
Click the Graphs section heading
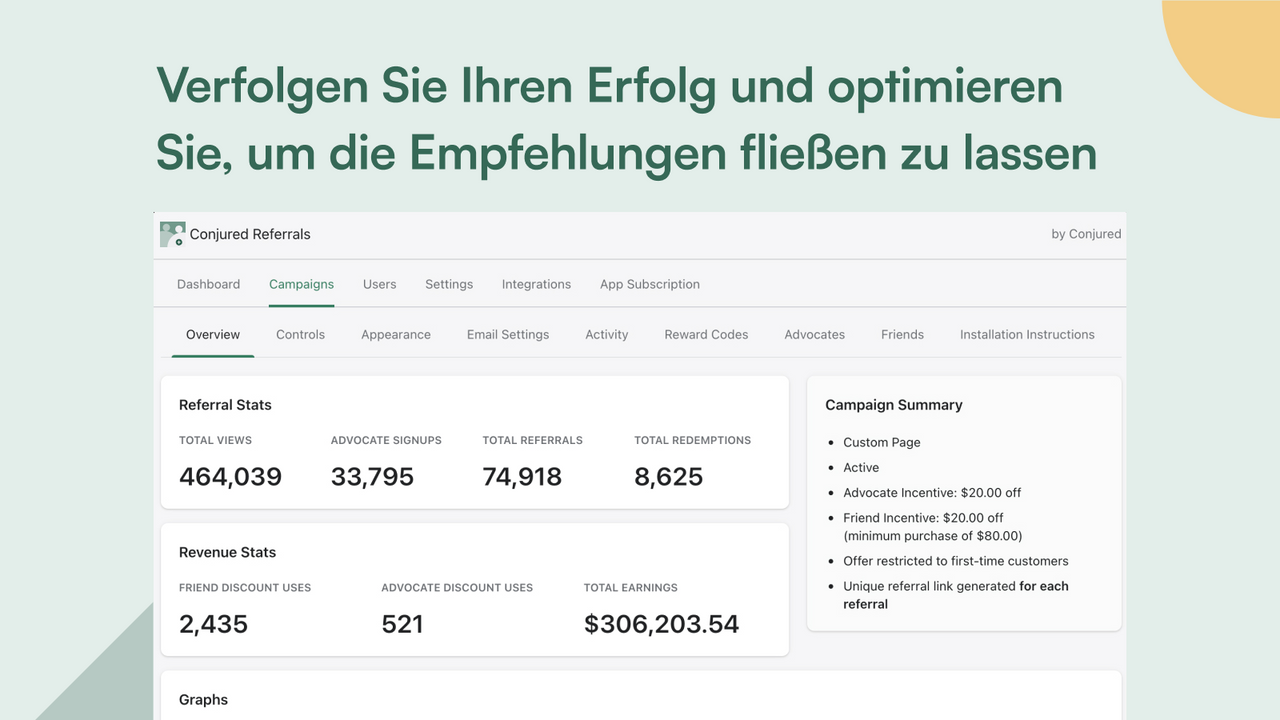coord(203,700)
